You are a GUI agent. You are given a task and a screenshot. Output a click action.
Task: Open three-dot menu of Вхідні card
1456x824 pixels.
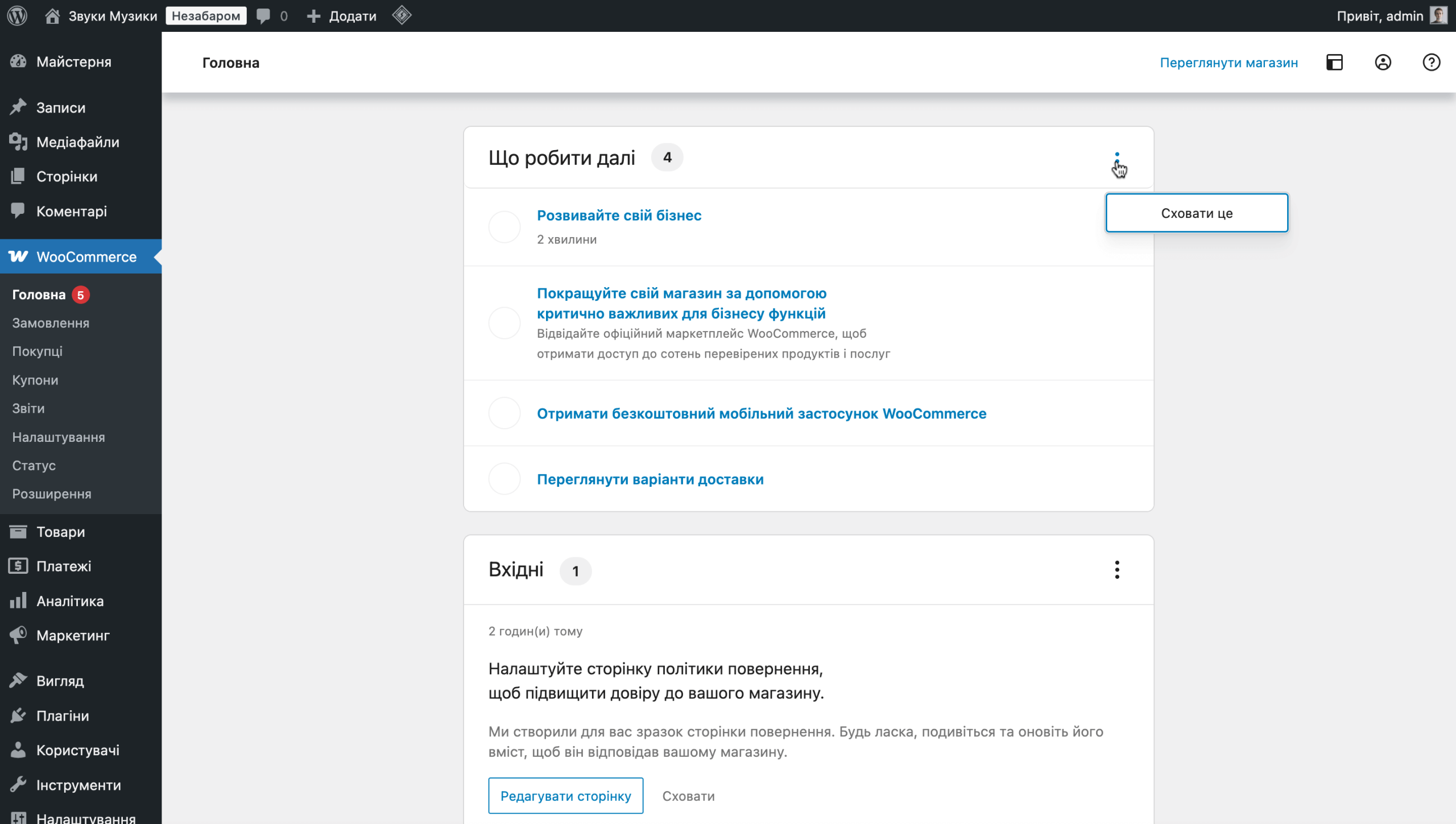[x=1117, y=570]
